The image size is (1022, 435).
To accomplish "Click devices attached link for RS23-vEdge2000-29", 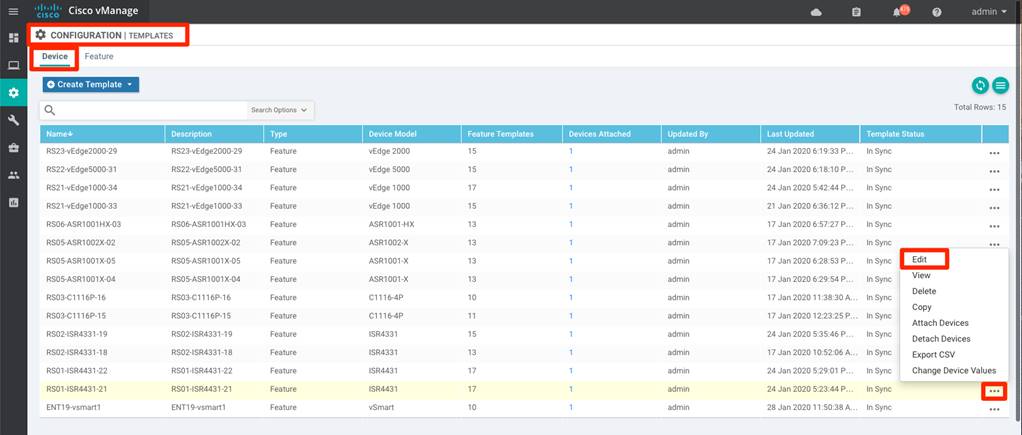I will (571, 151).
